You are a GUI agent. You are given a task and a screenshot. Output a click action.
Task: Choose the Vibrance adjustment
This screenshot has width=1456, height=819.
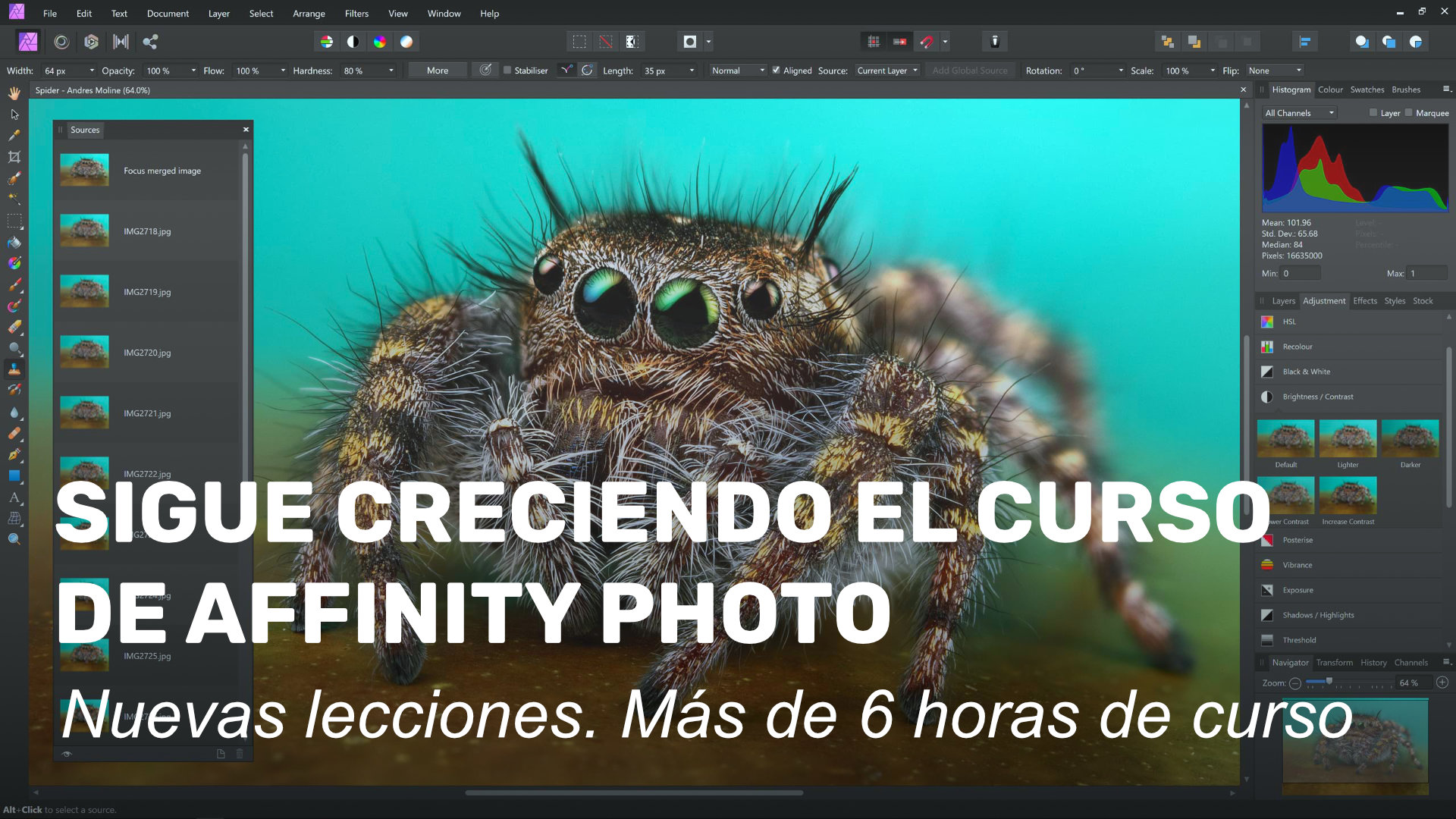(x=1350, y=565)
